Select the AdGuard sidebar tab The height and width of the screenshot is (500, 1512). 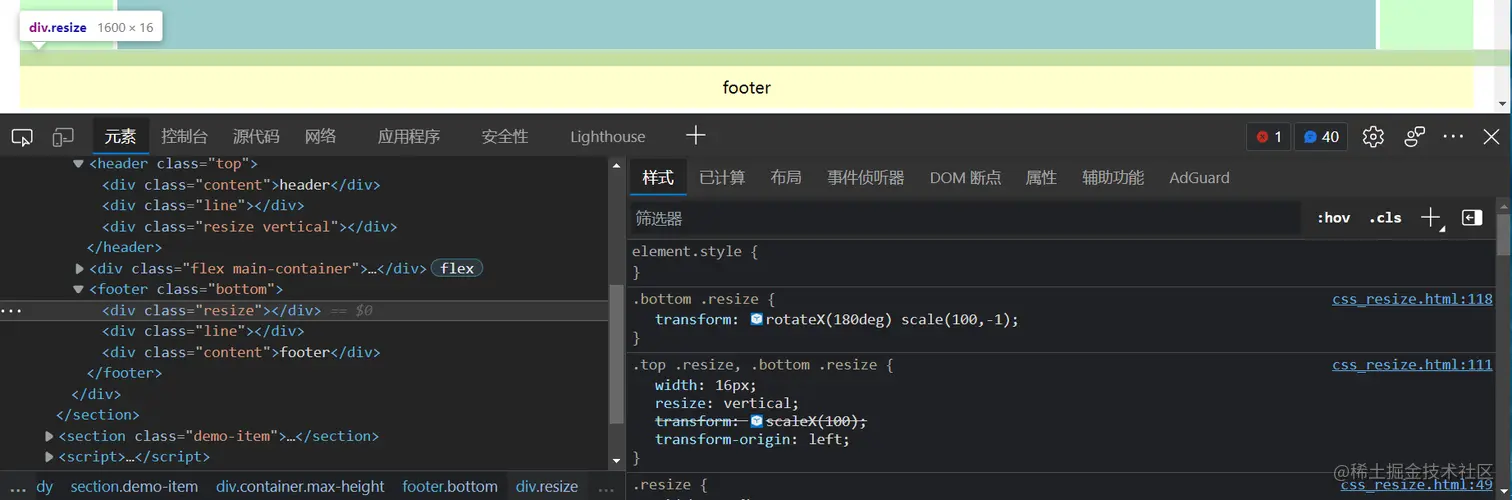coord(1199,178)
